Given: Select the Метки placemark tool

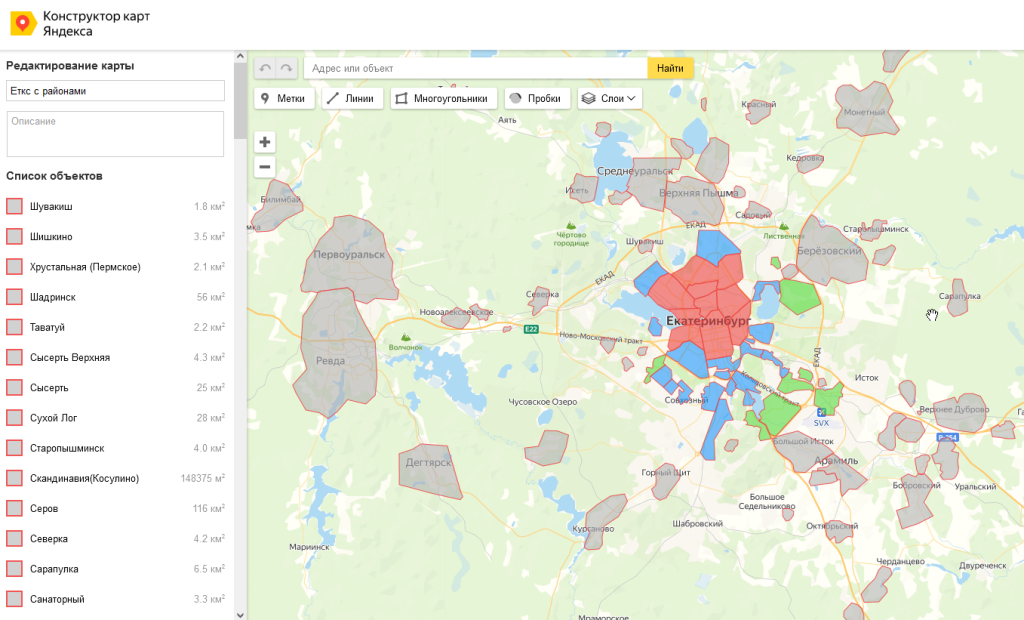Looking at the screenshot, I should (x=284, y=99).
